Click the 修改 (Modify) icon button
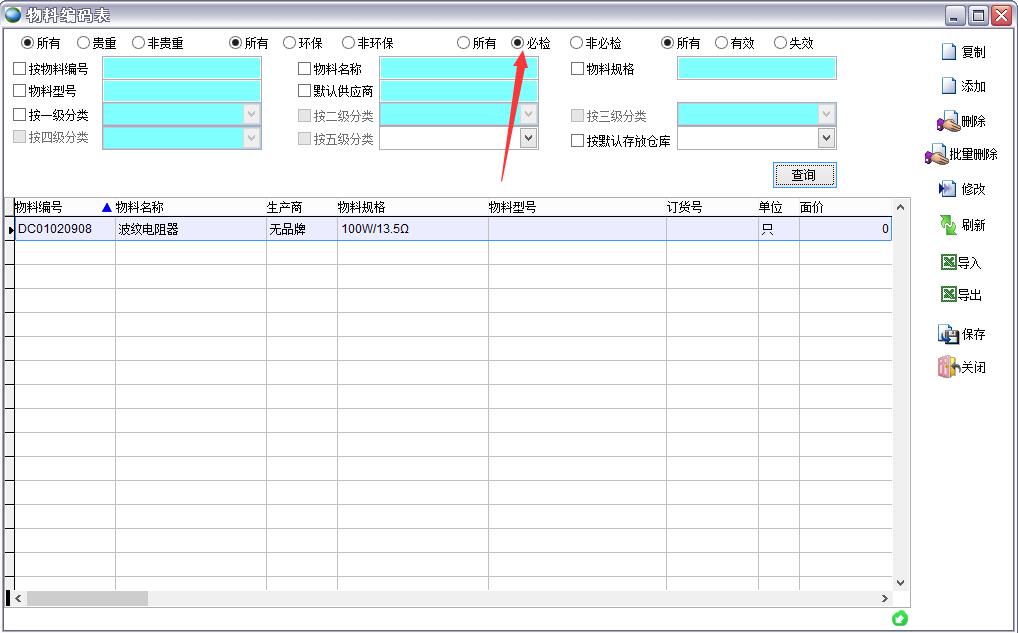This screenshot has height=633, width=1018. click(947, 189)
